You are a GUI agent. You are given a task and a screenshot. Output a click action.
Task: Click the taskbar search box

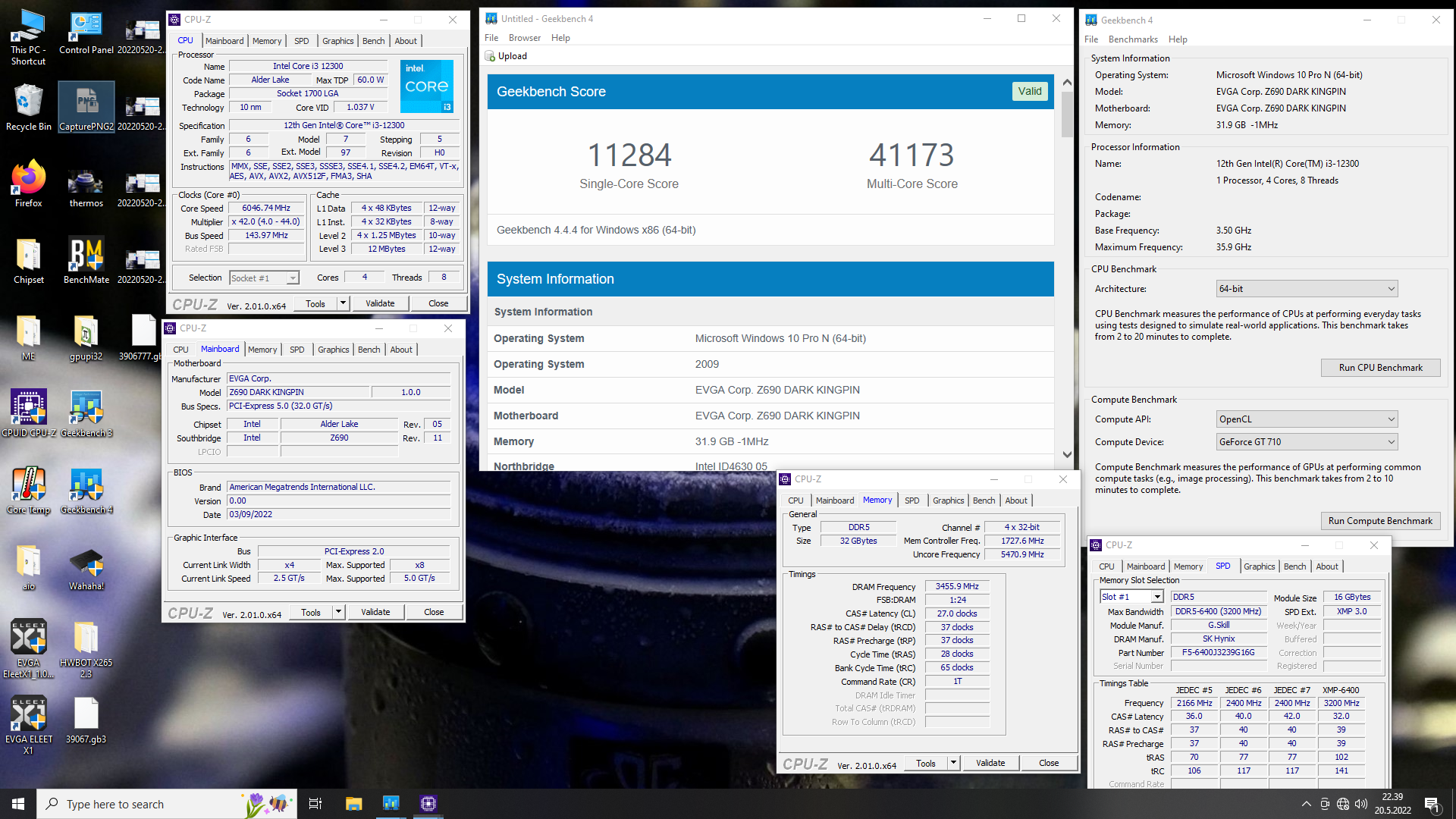(x=165, y=804)
